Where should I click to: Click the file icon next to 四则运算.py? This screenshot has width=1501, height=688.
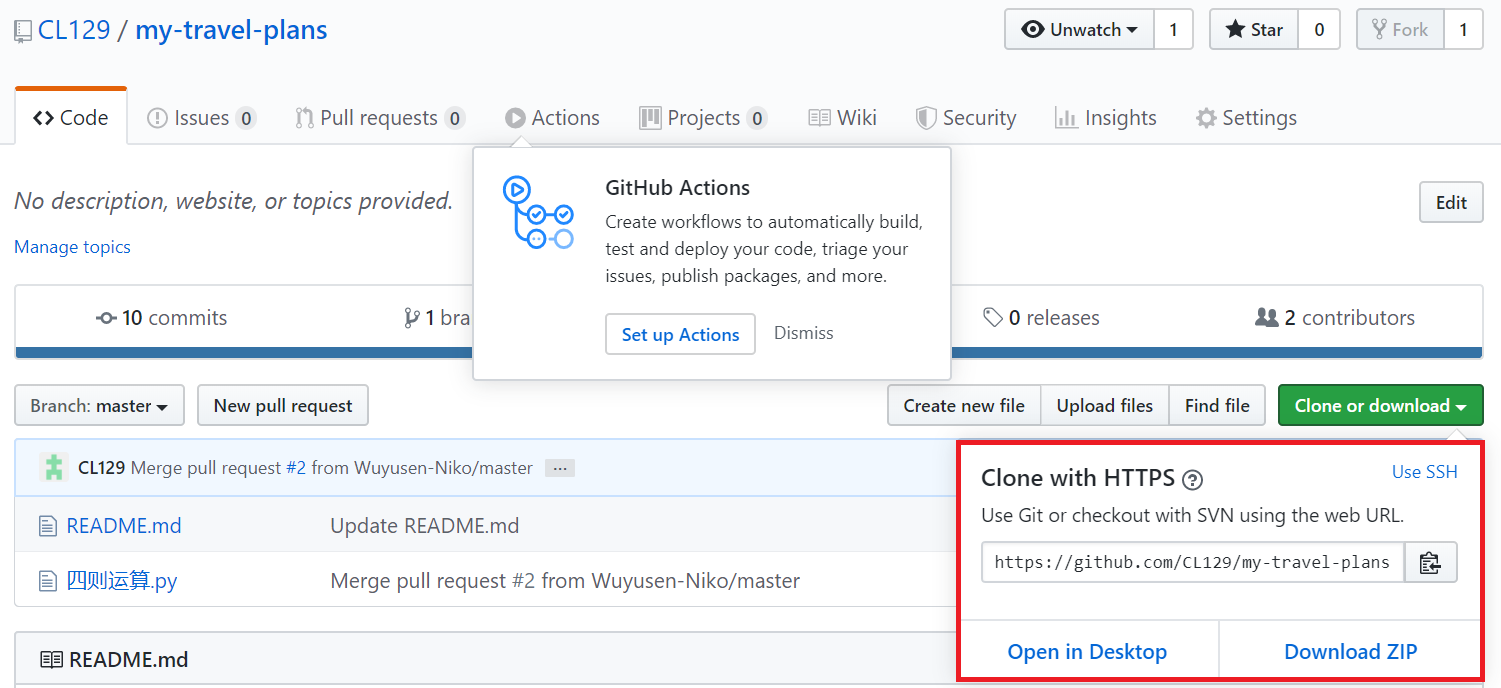(x=47, y=580)
